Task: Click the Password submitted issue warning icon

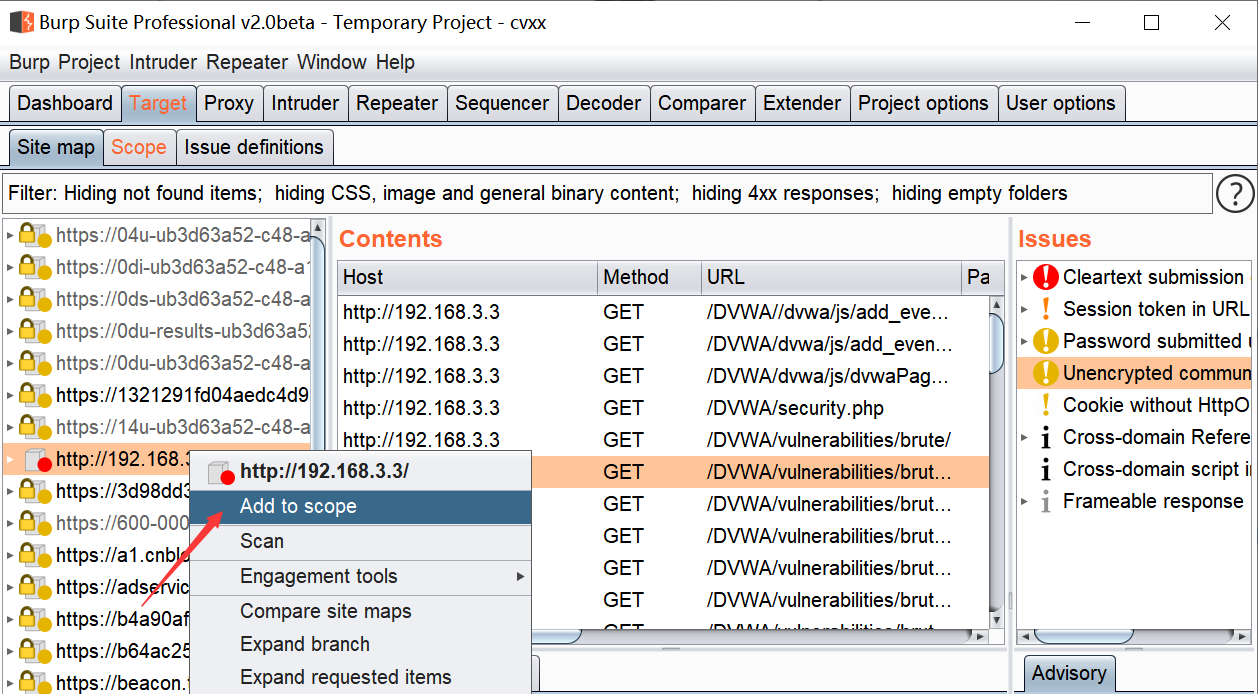Action: [1046, 341]
